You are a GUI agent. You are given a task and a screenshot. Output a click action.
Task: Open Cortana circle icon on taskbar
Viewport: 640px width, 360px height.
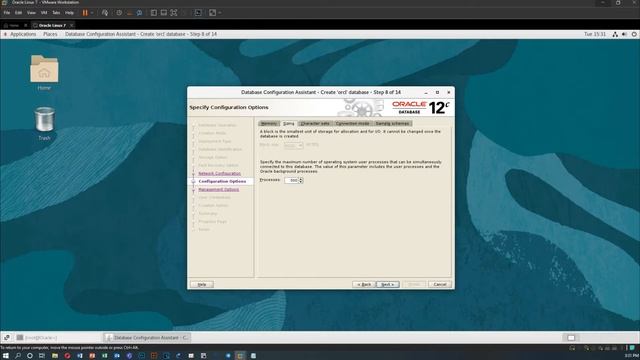[30, 356]
